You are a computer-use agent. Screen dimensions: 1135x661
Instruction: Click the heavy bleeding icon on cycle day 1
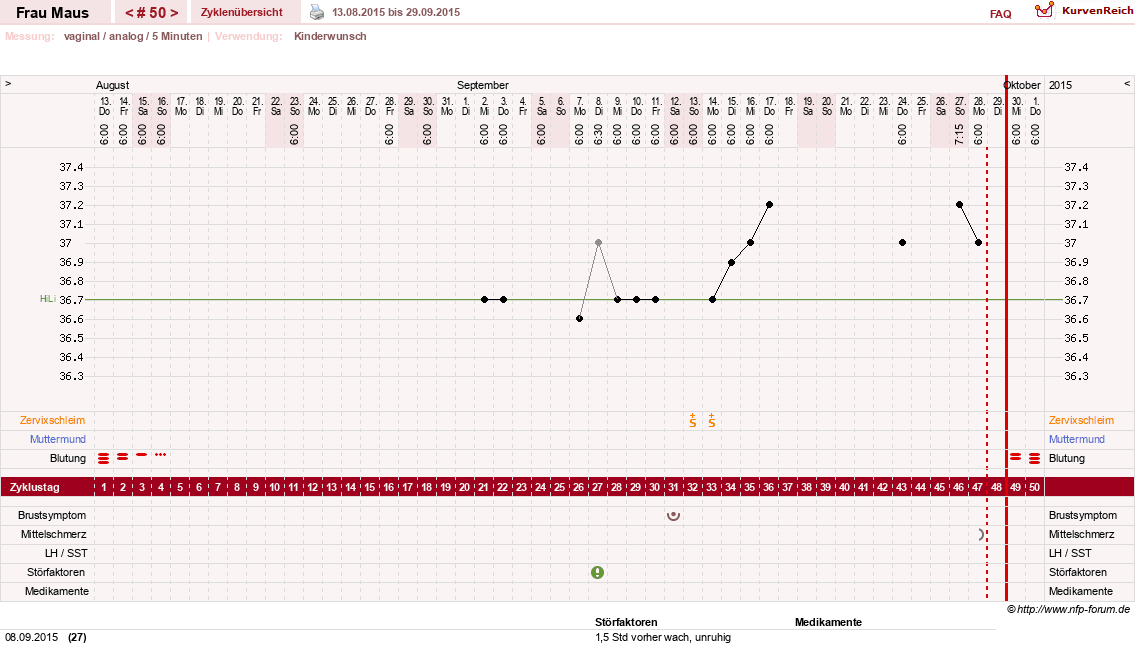tap(104, 458)
